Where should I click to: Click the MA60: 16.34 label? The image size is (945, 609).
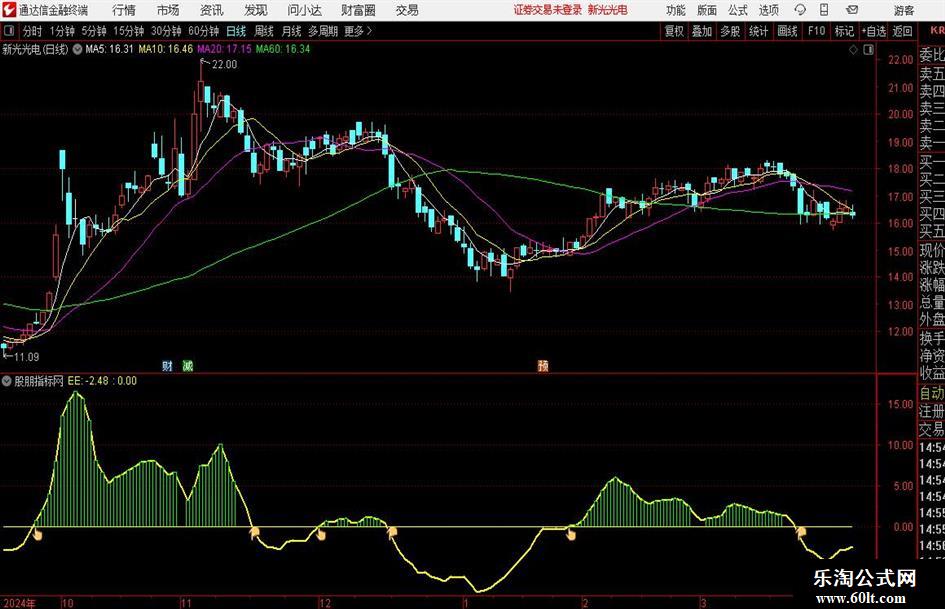tap(283, 49)
